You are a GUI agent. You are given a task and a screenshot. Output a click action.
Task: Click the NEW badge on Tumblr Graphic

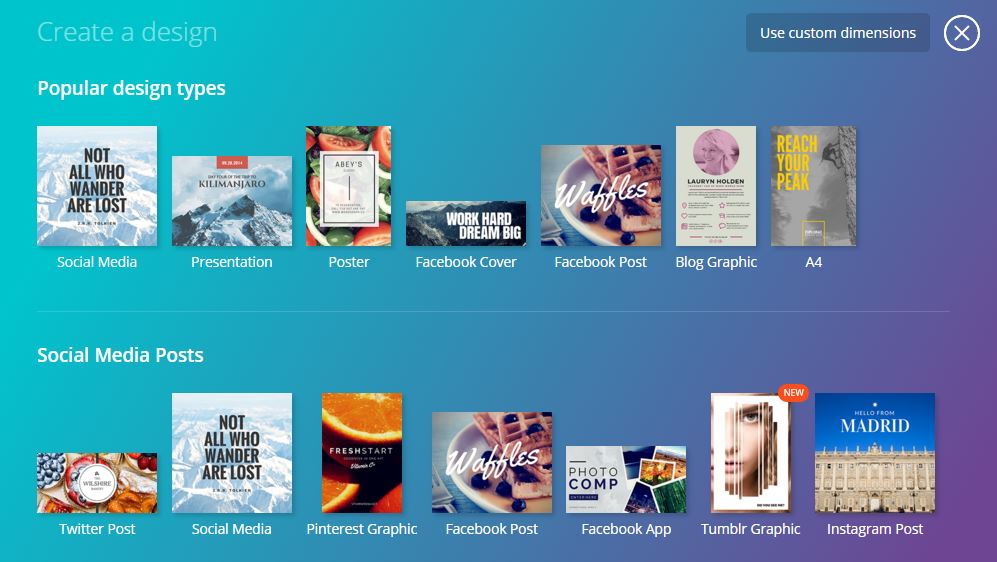coord(793,393)
